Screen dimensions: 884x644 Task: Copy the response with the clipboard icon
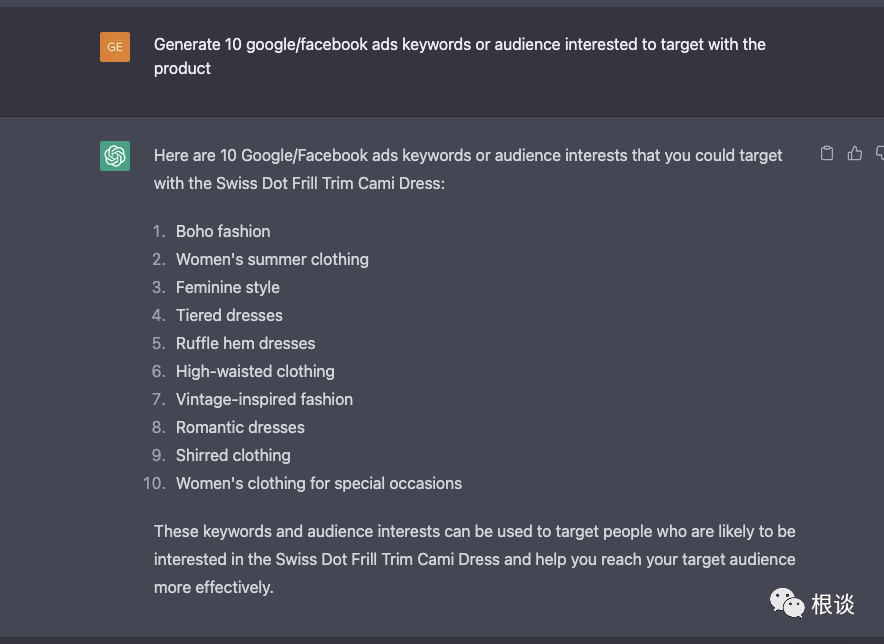(x=827, y=153)
